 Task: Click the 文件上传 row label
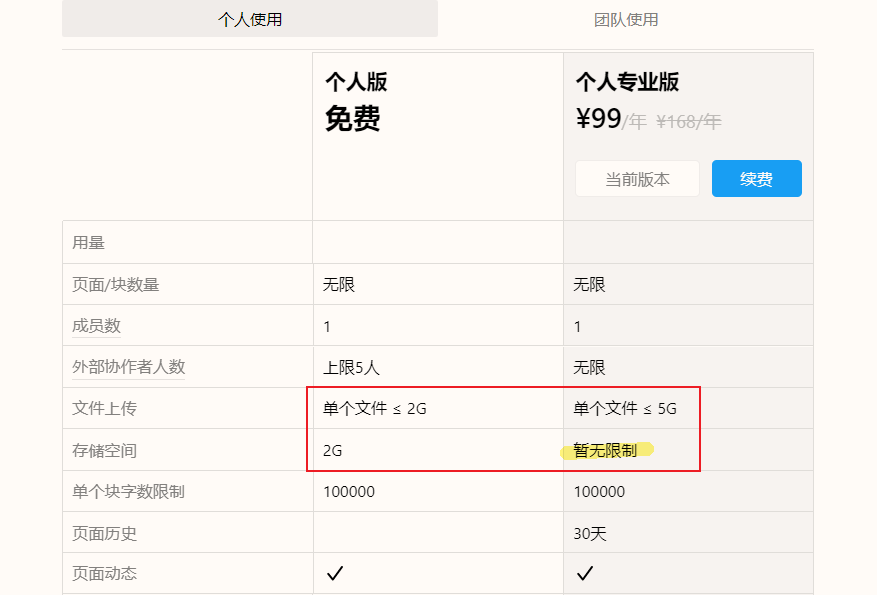104,408
